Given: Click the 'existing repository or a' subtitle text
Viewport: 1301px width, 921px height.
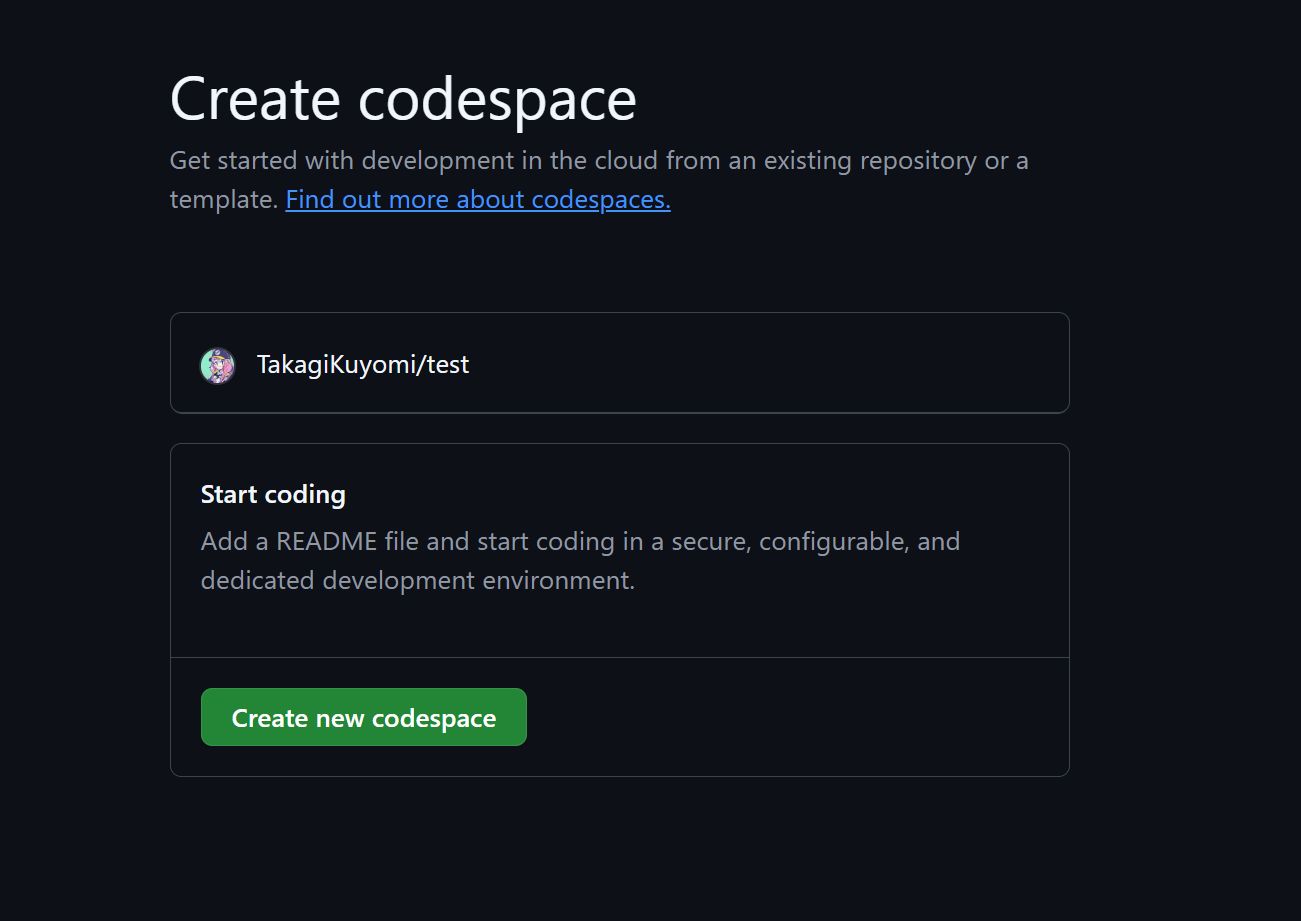Looking at the screenshot, I should pyautogui.click(x=895, y=160).
